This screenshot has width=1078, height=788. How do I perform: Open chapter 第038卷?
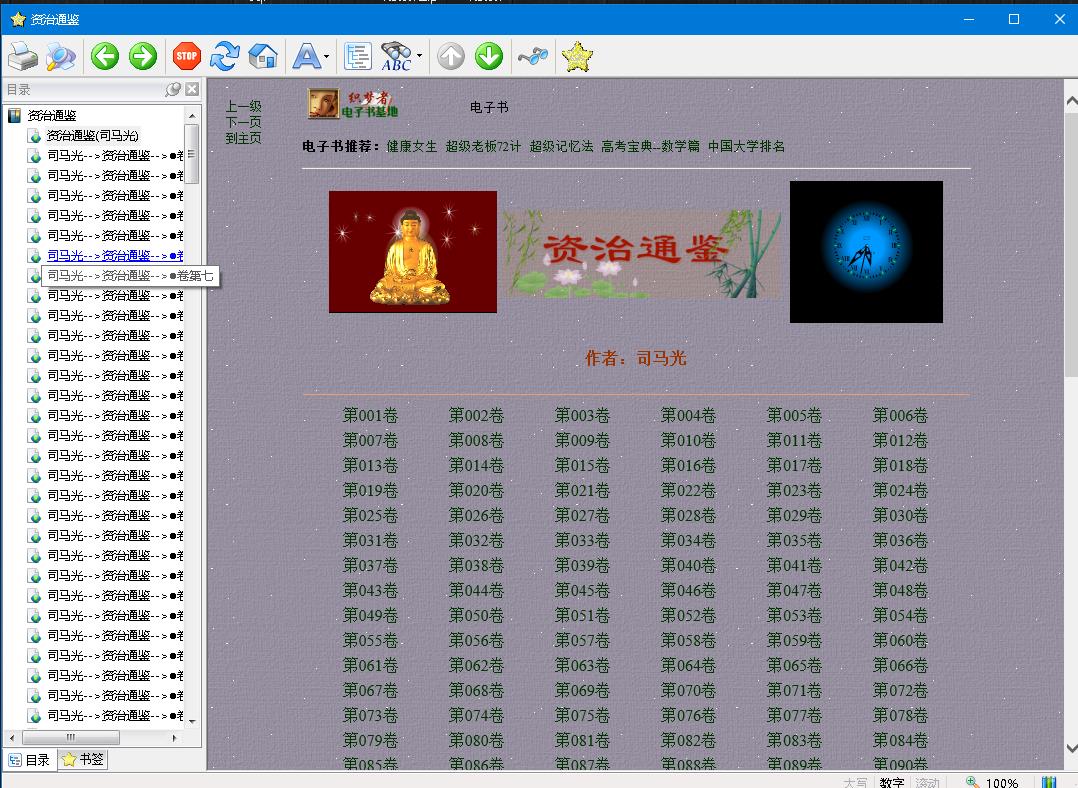point(476,565)
